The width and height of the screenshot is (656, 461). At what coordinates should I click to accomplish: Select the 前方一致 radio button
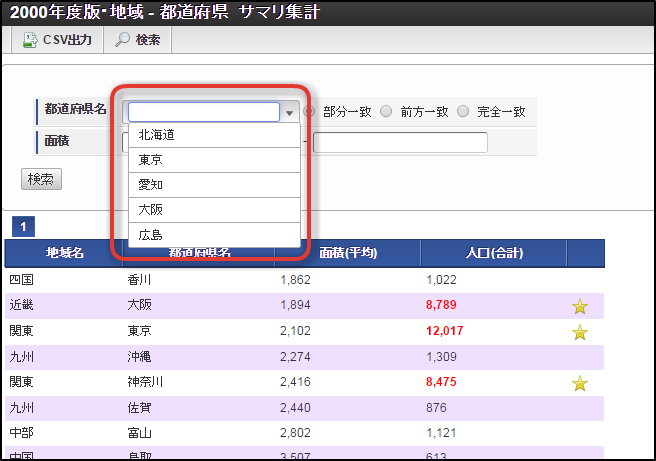coord(386,111)
